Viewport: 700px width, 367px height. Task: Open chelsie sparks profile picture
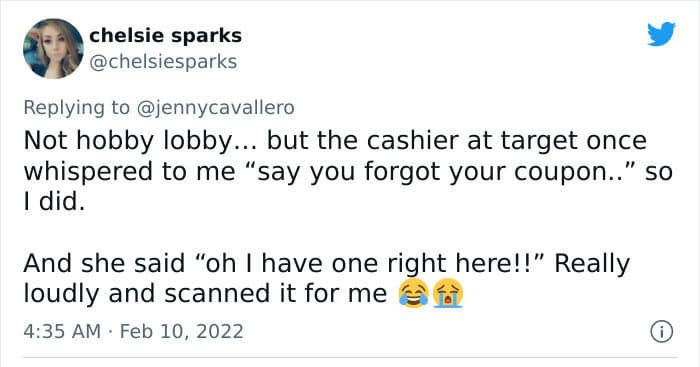[53, 48]
